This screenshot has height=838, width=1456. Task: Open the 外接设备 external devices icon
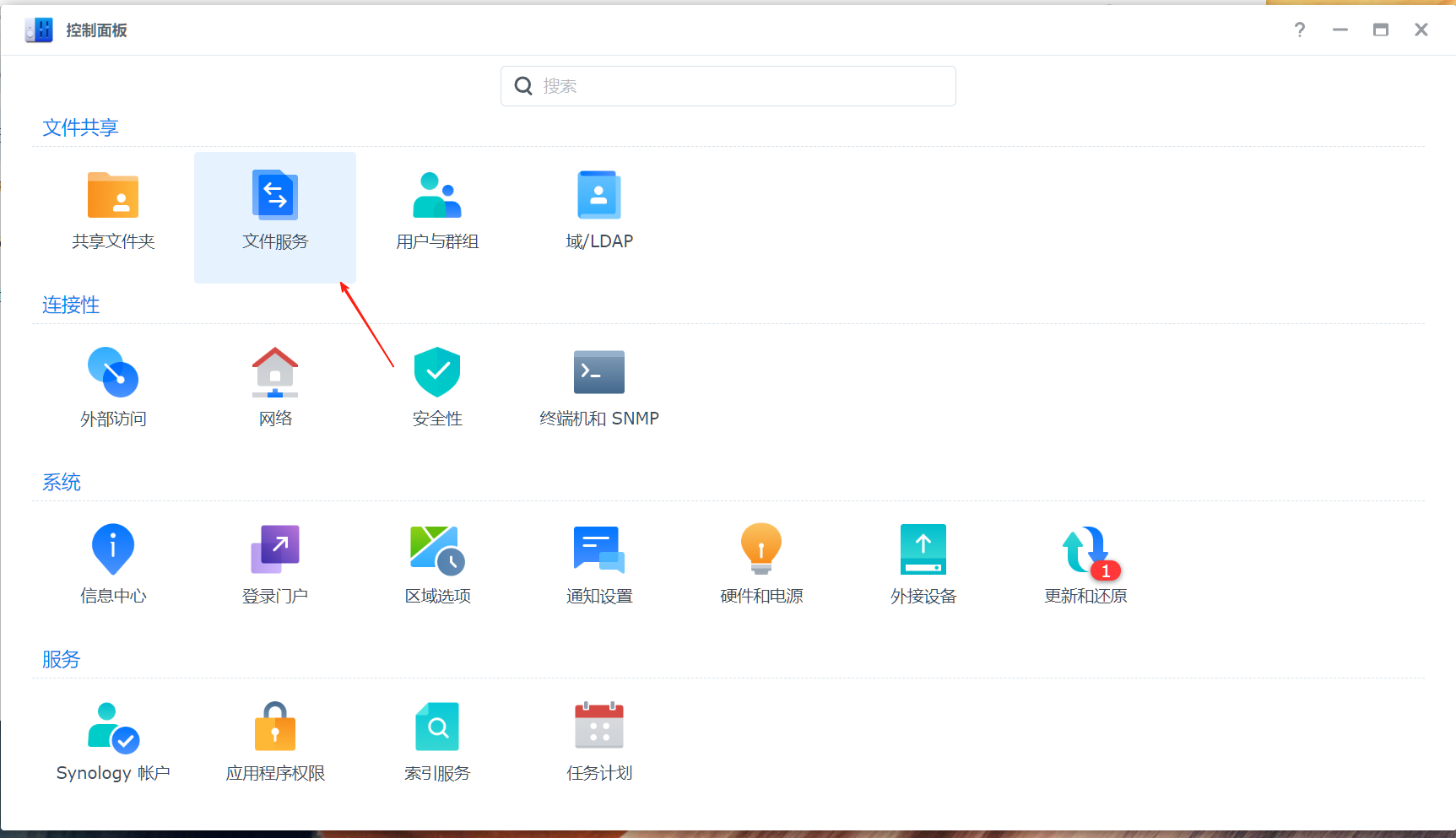[x=923, y=549]
